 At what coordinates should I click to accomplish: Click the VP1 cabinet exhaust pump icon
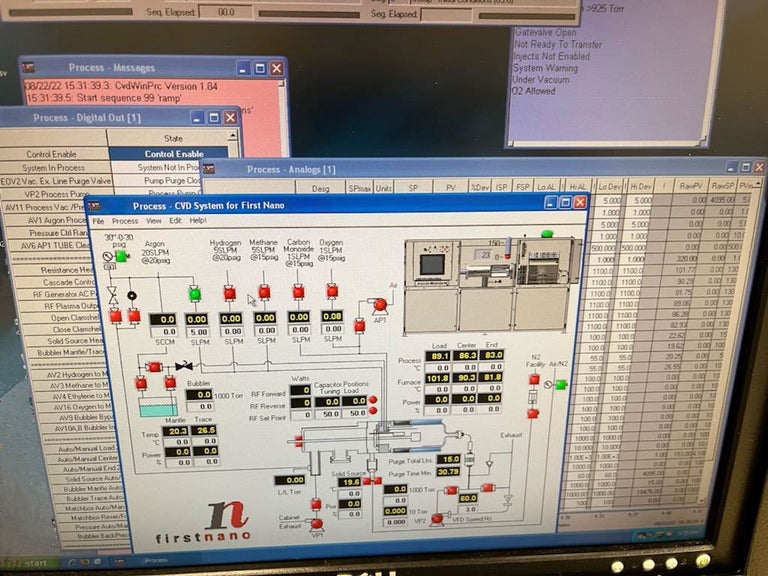coord(316,524)
